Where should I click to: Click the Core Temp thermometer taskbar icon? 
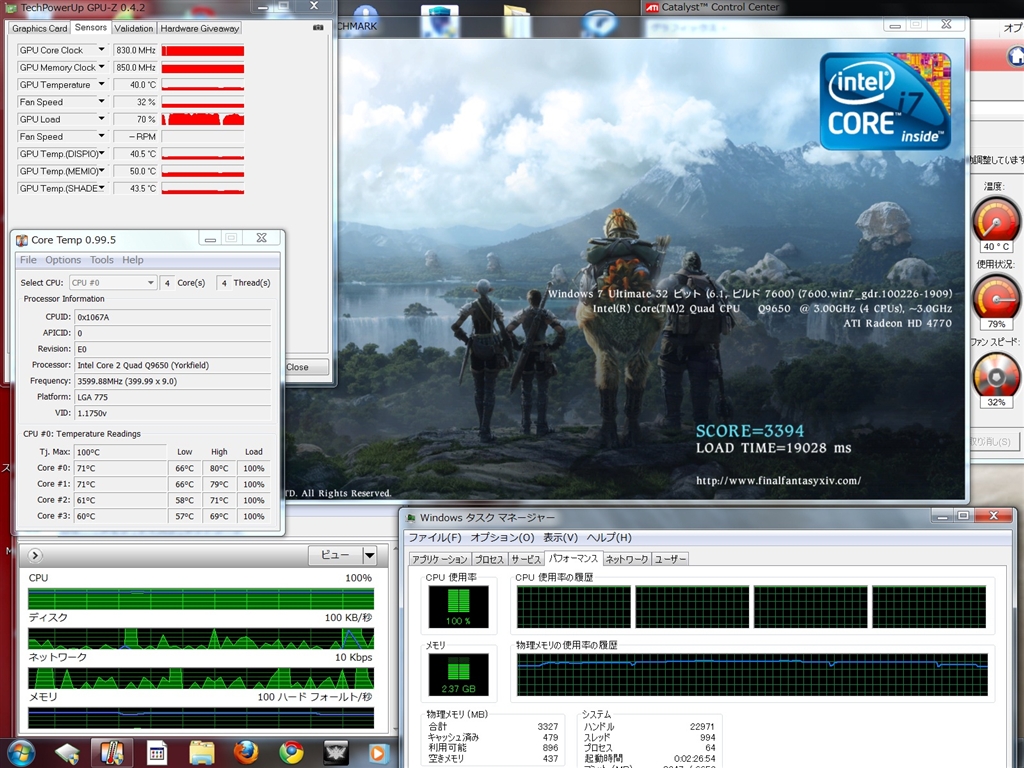[111, 751]
